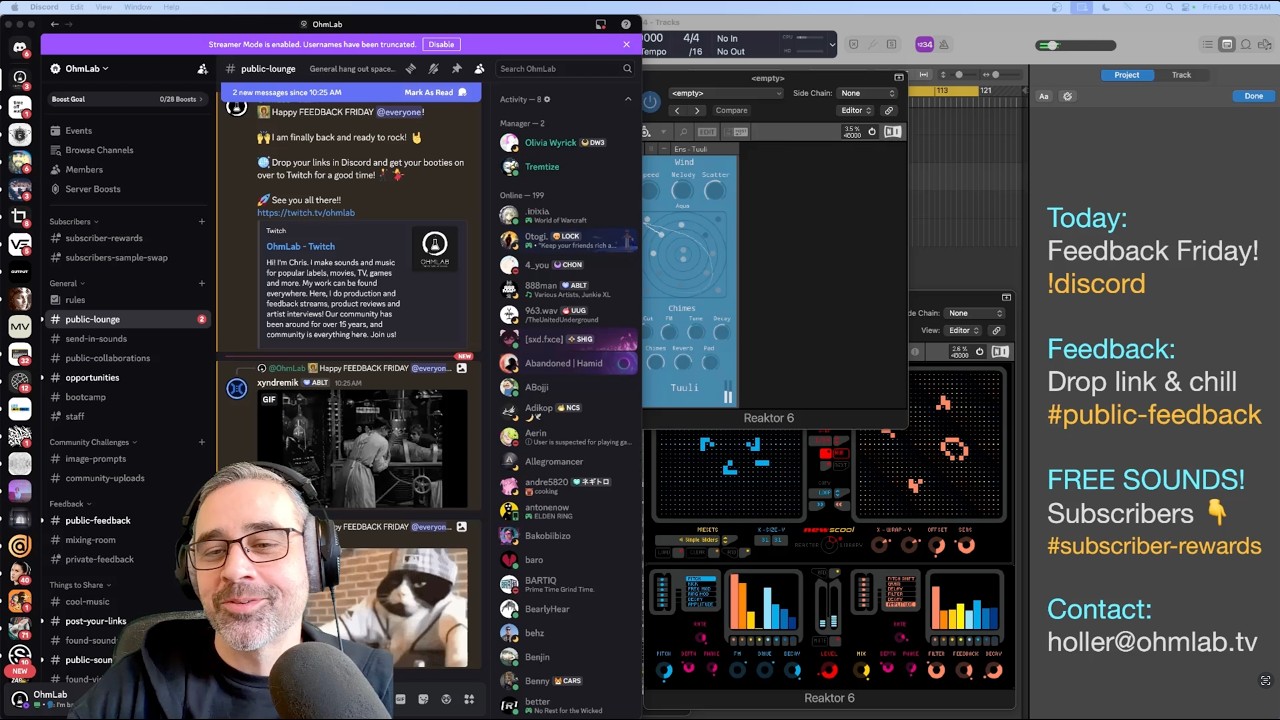
Task: Open the Edit menu in menu bar
Action: tap(77, 7)
